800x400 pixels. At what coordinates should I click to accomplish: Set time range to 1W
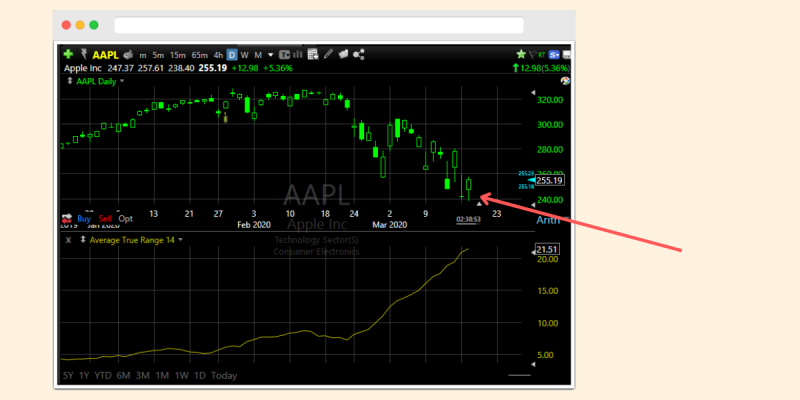coord(182,376)
